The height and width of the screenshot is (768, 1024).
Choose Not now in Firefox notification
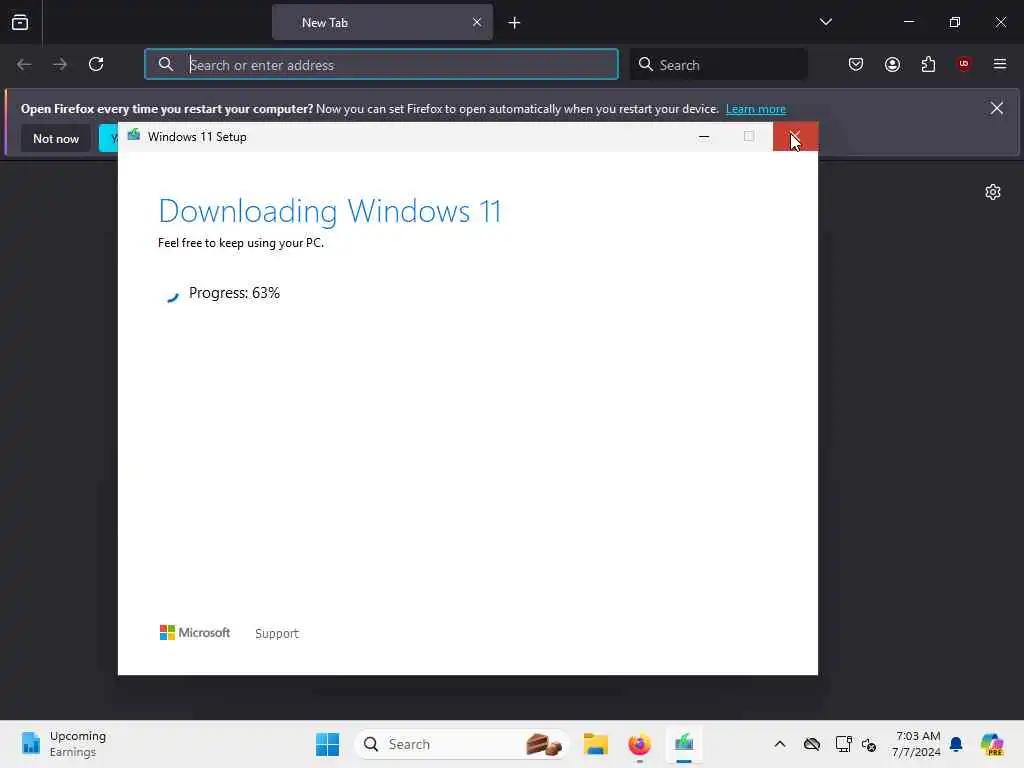tap(56, 138)
